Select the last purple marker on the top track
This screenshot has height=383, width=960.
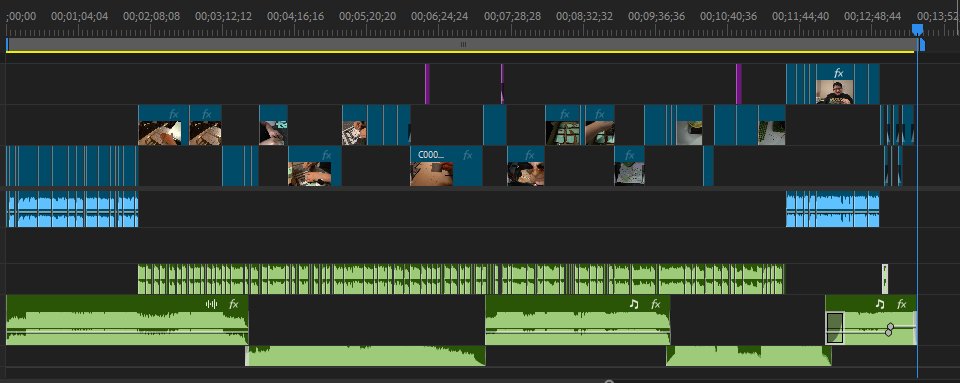738,84
